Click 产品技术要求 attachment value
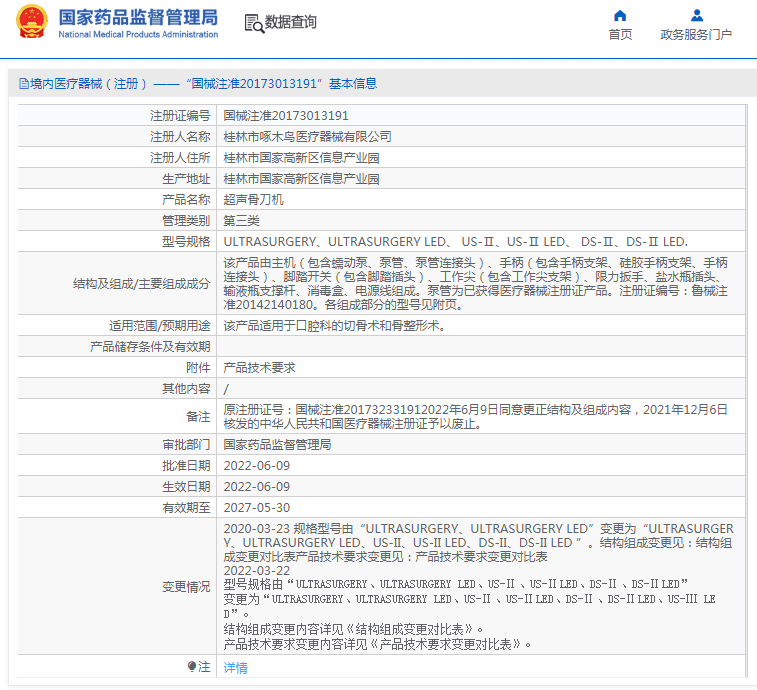757x690 pixels. 259,367
